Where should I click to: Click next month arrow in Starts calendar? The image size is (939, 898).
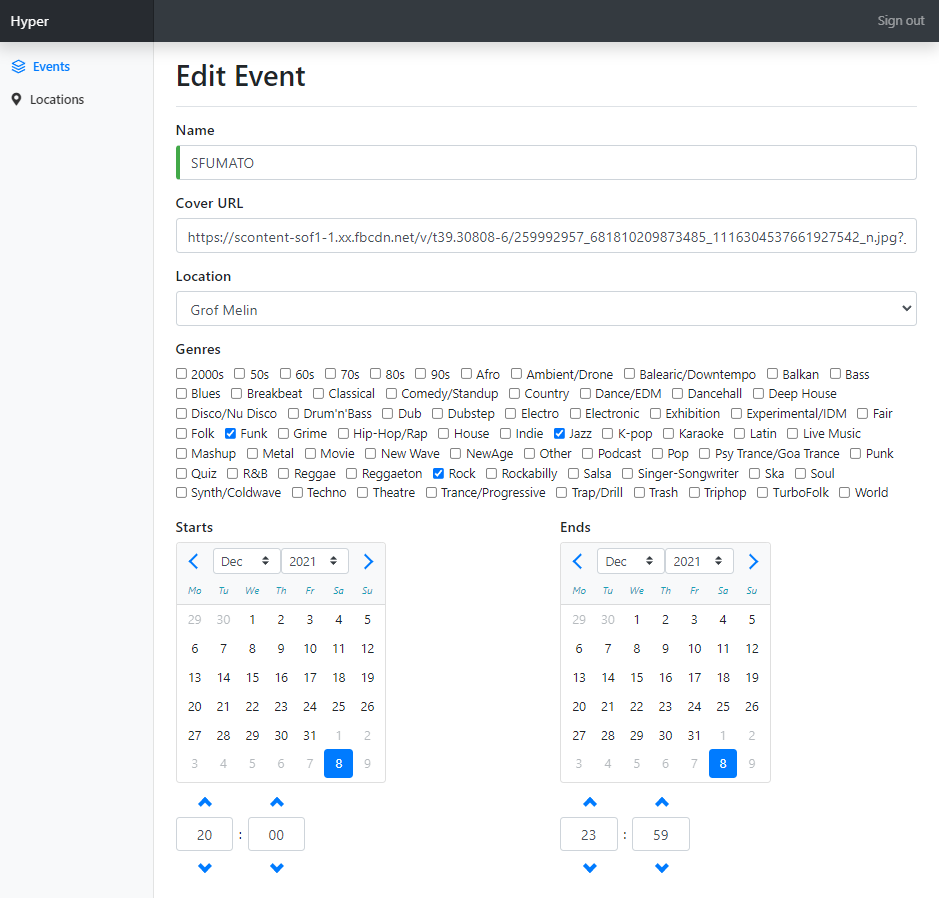pyautogui.click(x=368, y=562)
